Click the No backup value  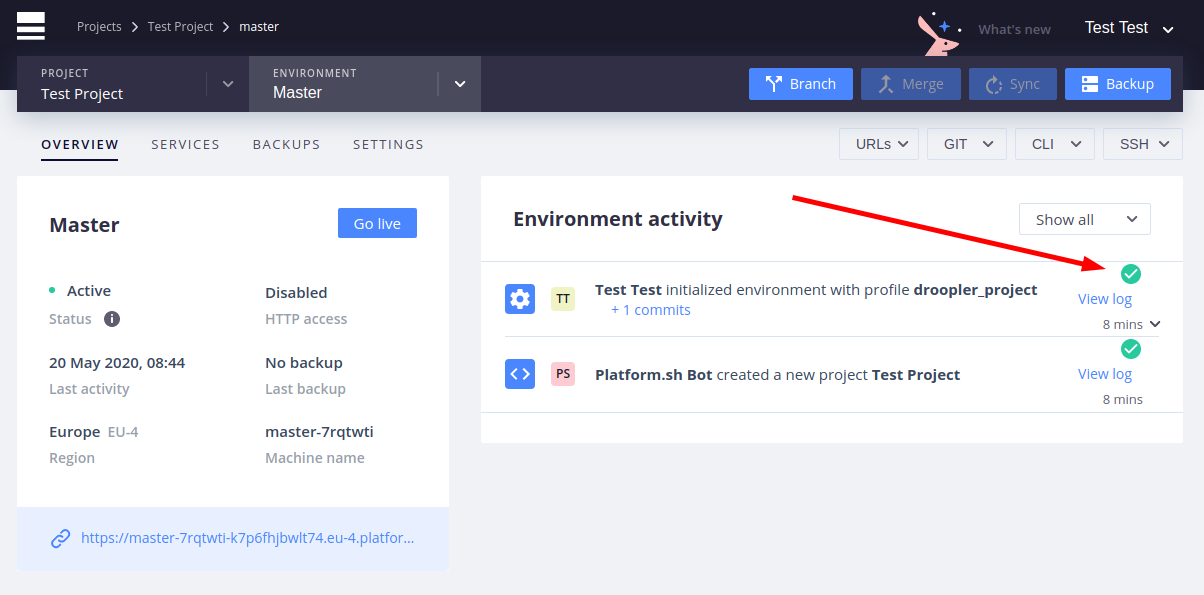pyautogui.click(x=304, y=363)
